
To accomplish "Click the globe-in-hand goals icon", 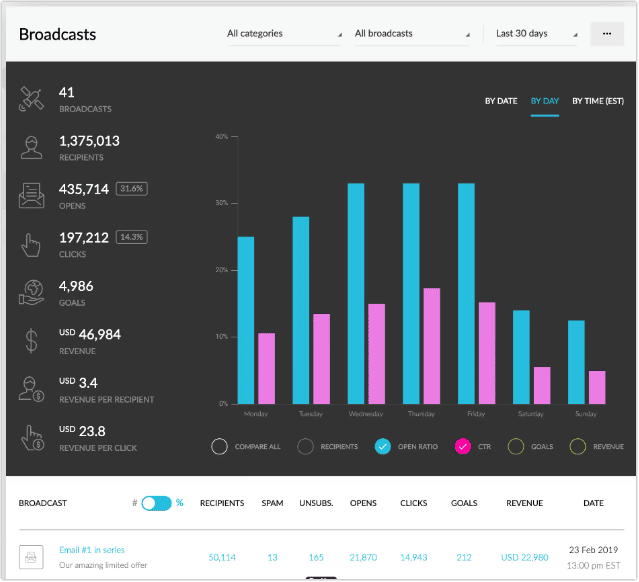I will [31, 293].
